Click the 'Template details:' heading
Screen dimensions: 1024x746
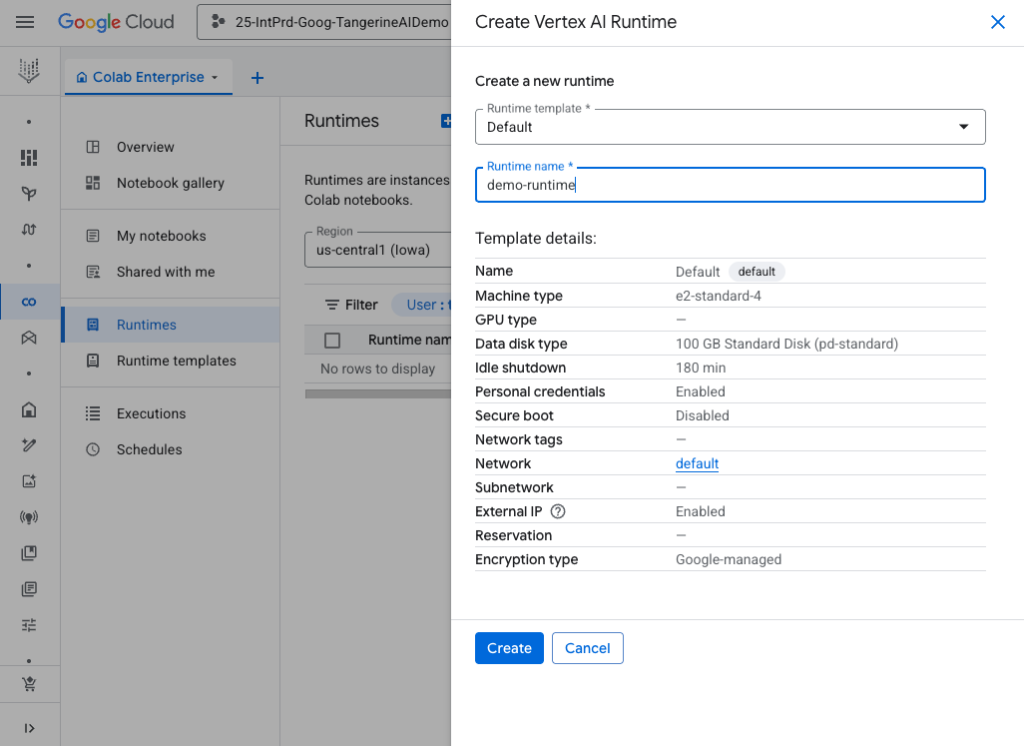[x=536, y=238]
